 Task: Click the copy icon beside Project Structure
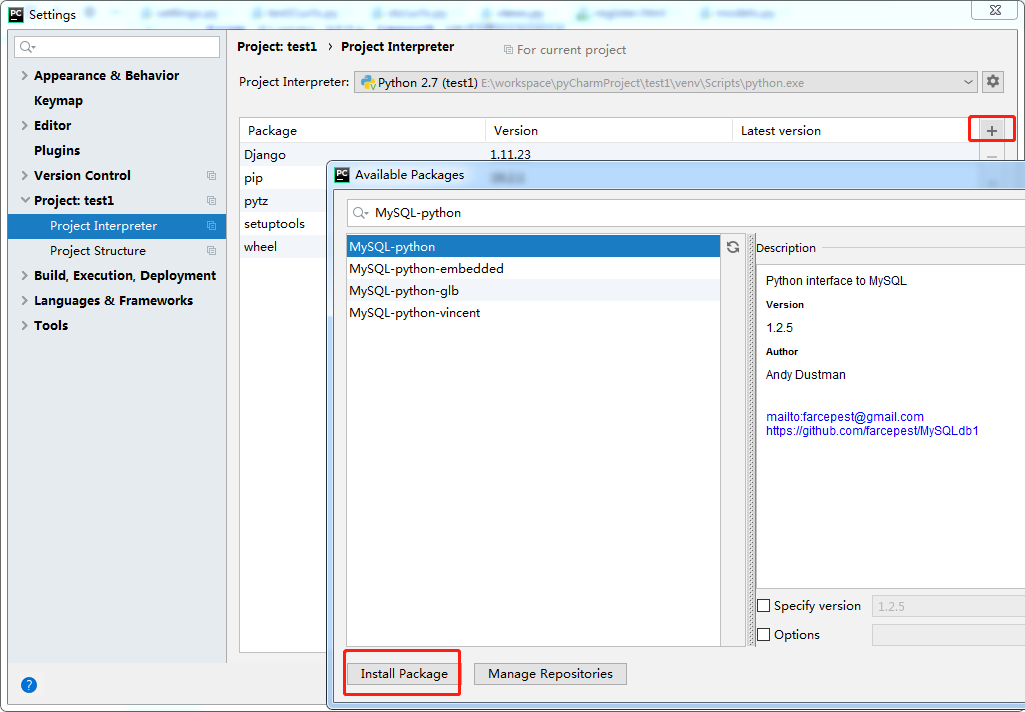click(211, 250)
